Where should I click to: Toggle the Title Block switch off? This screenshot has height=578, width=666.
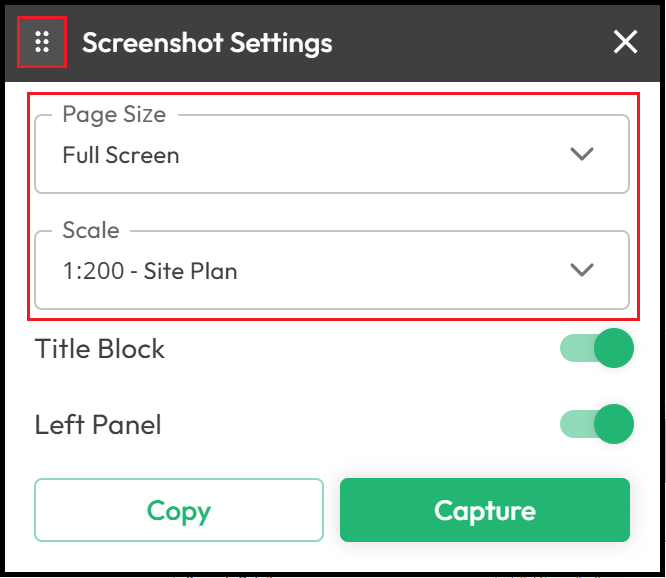(x=597, y=348)
